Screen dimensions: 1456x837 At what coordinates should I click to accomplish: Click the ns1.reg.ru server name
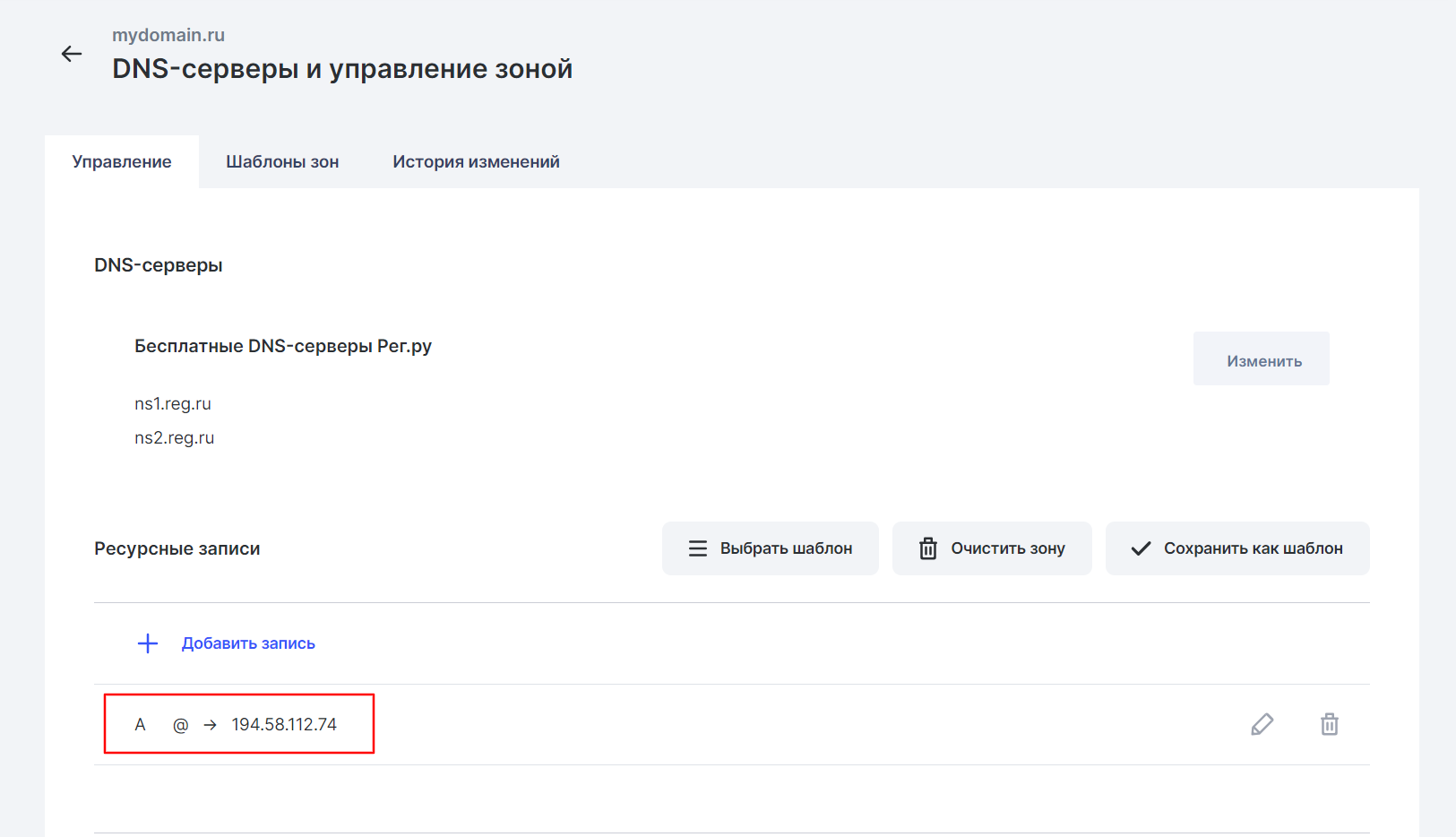click(x=173, y=404)
